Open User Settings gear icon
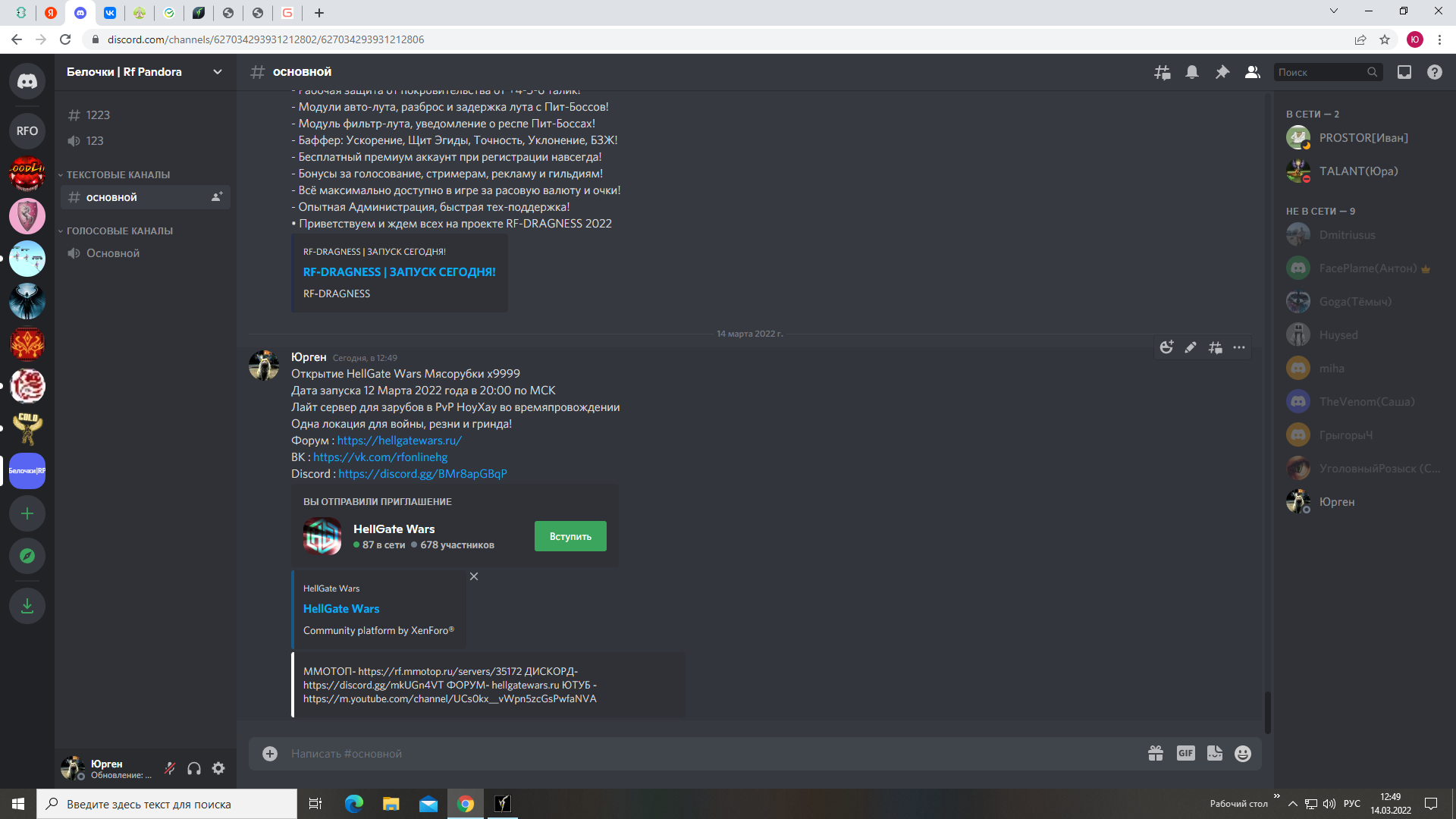This screenshot has width=1456, height=819. (x=218, y=768)
